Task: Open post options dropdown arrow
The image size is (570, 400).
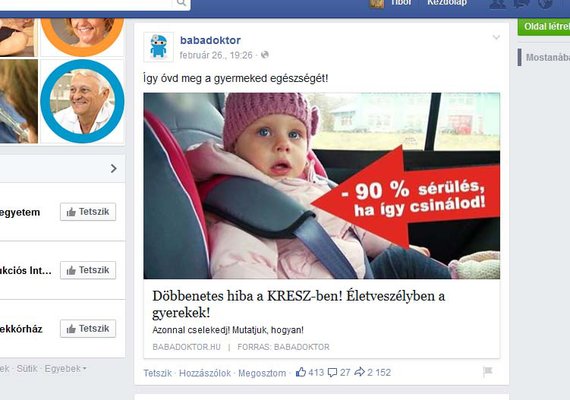Action: click(496, 37)
